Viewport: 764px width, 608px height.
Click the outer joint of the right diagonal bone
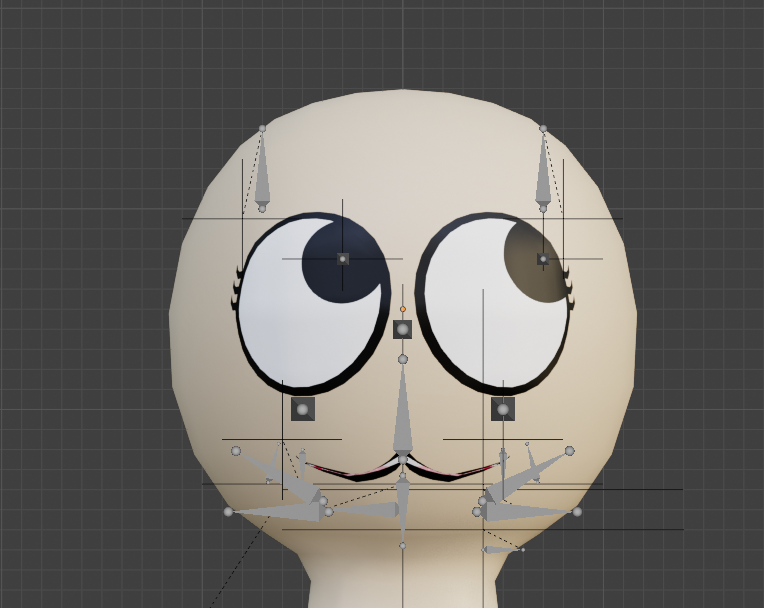[x=570, y=451]
